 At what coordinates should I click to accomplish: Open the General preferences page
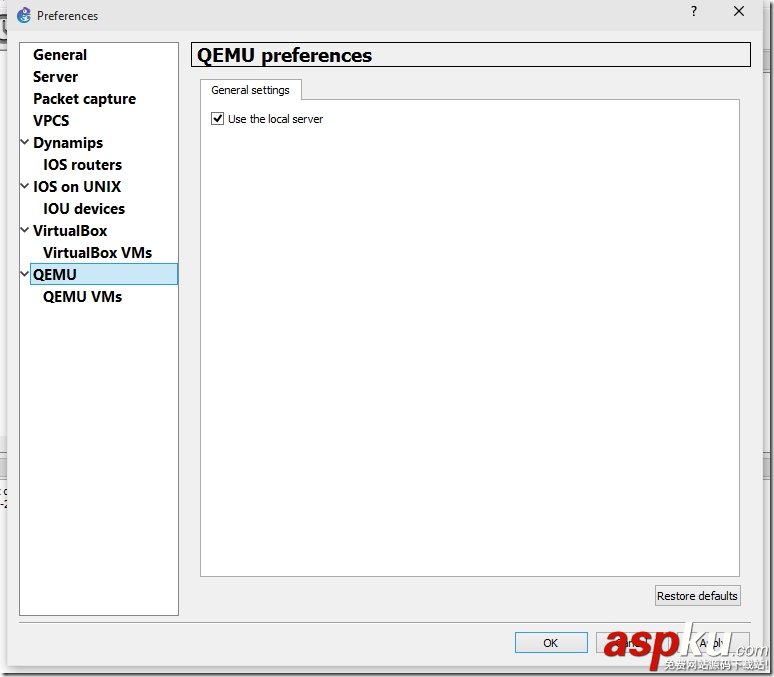point(60,55)
